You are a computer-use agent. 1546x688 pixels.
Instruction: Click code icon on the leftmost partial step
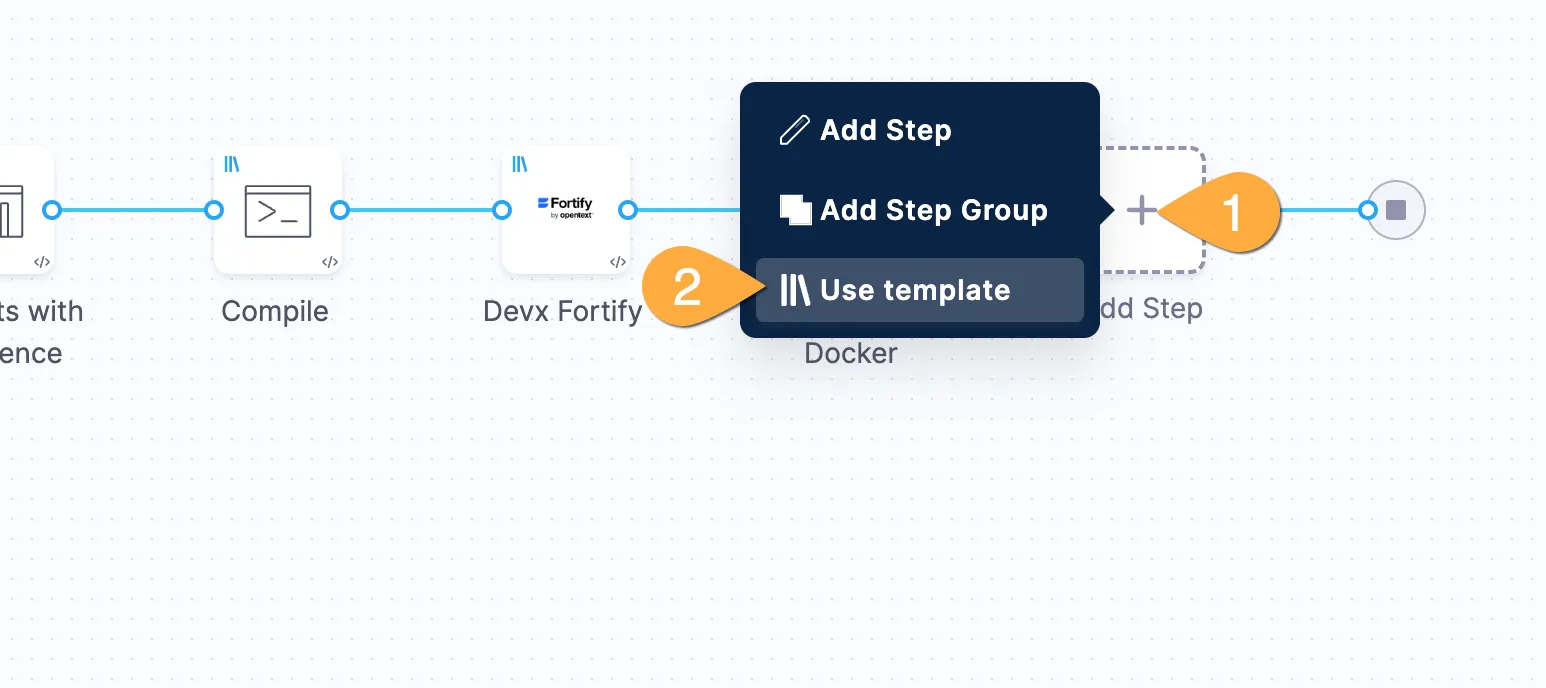(42, 262)
